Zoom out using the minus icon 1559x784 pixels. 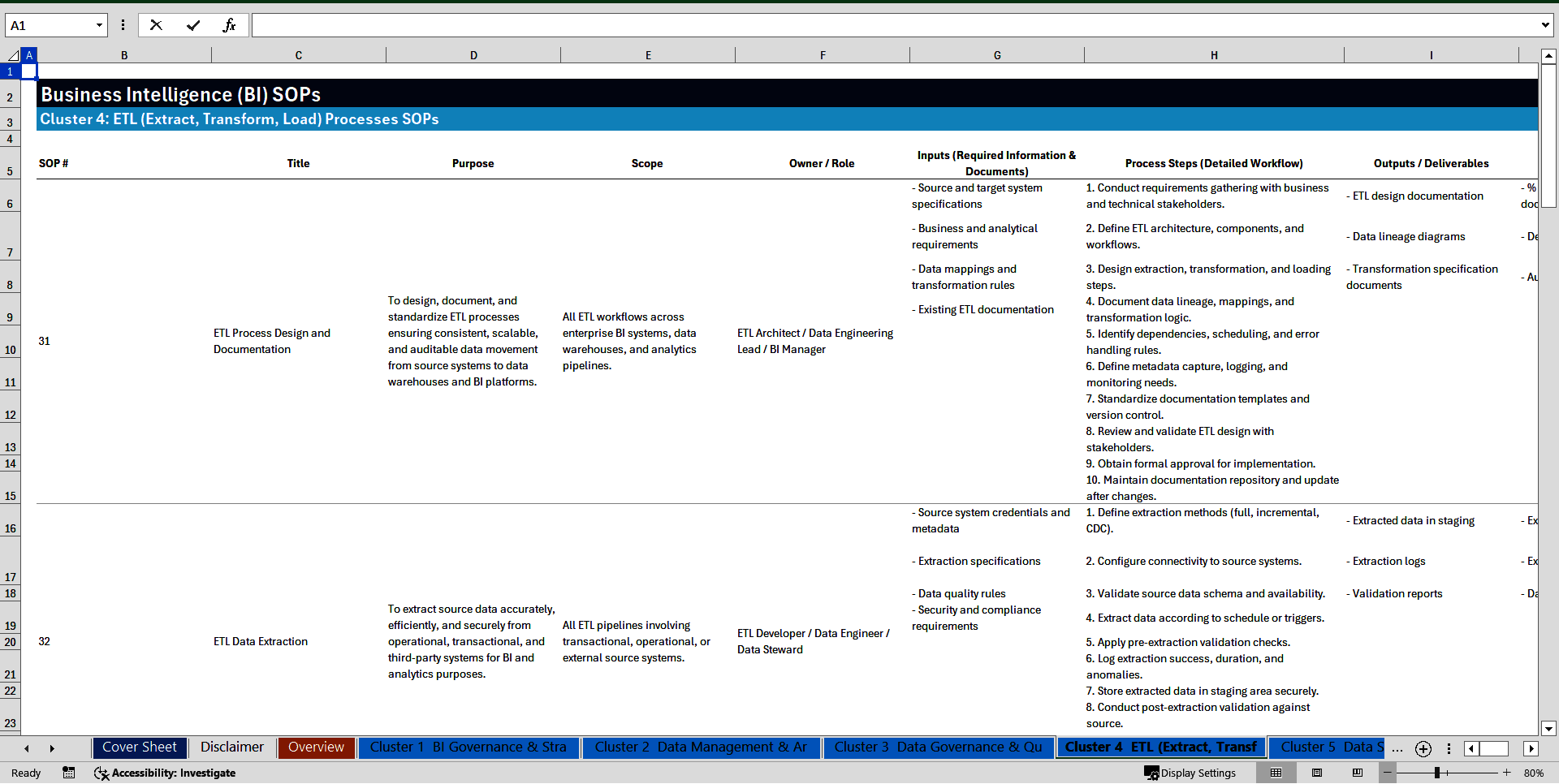point(1388,773)
